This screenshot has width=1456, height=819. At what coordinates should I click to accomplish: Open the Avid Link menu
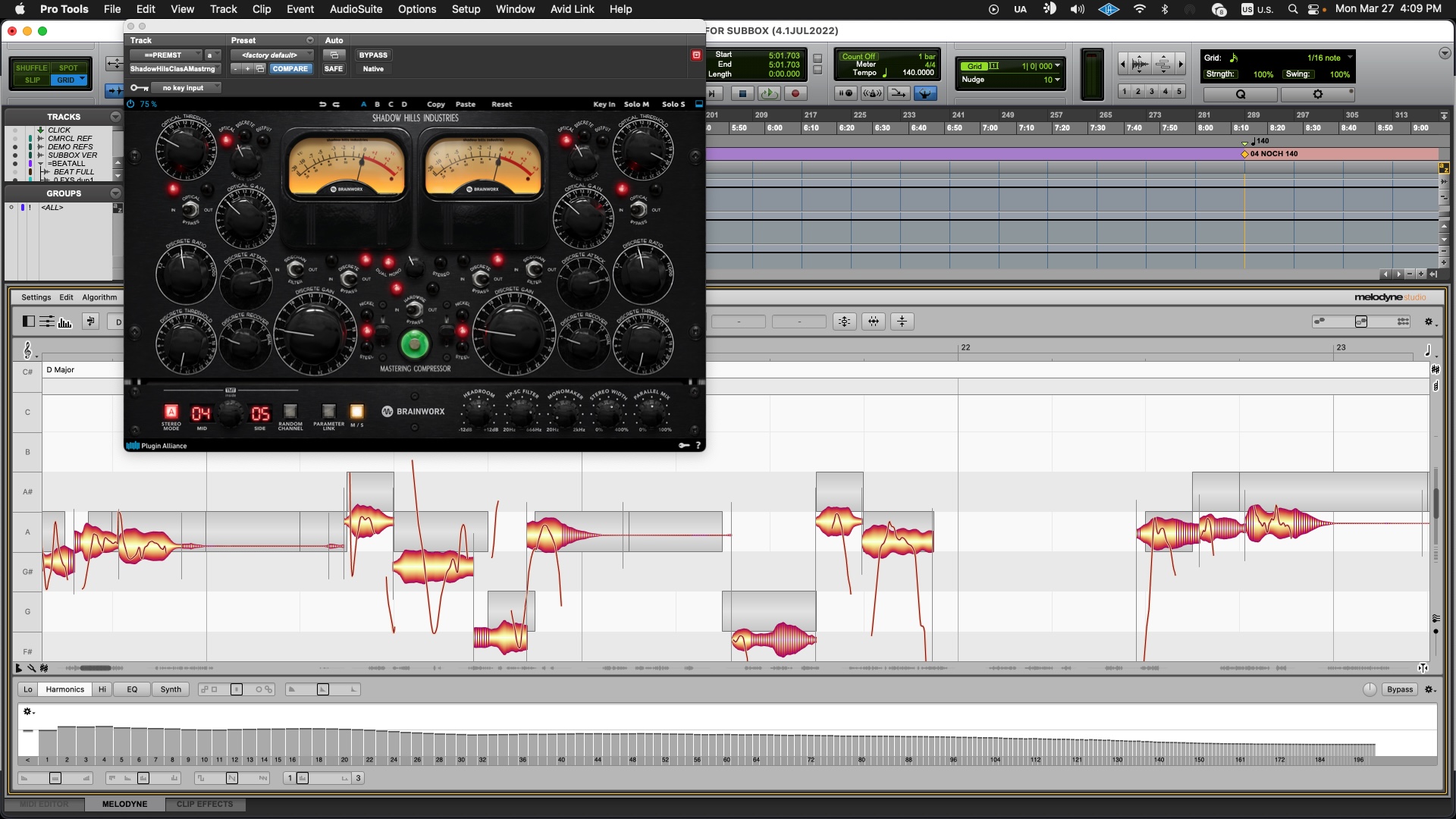click(572, 9)
